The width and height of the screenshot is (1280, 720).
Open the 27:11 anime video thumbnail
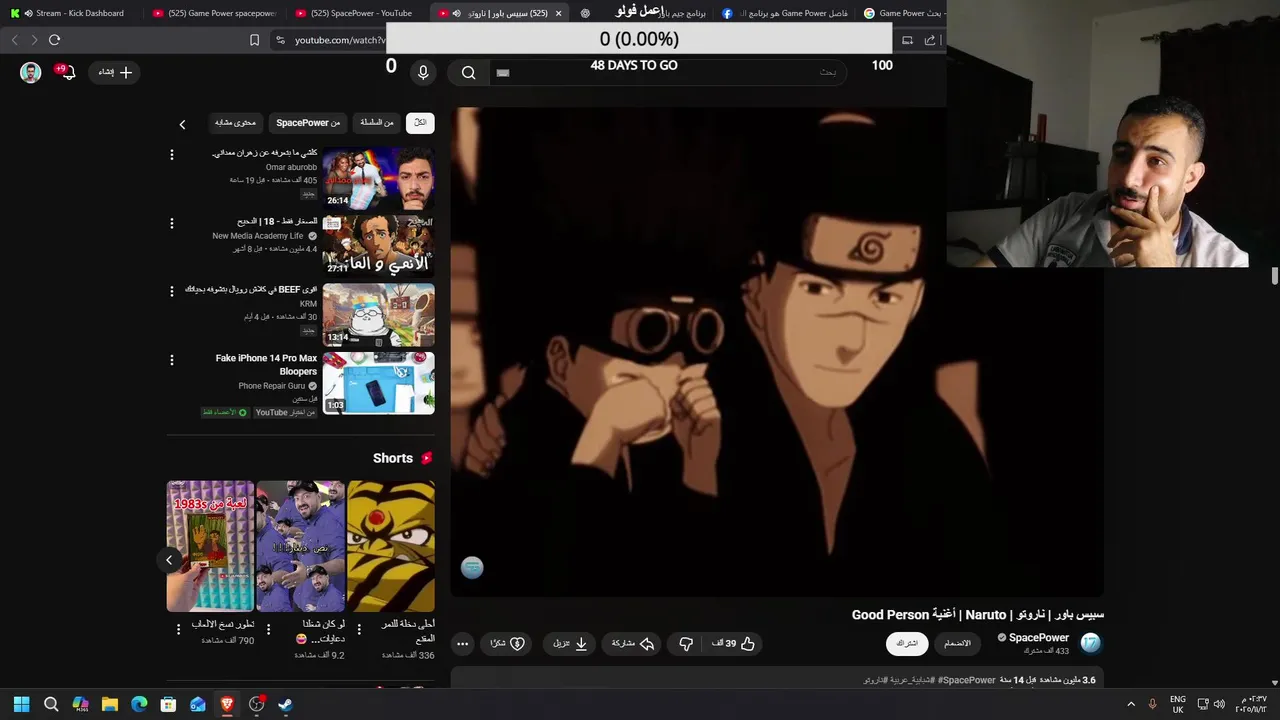378,246
